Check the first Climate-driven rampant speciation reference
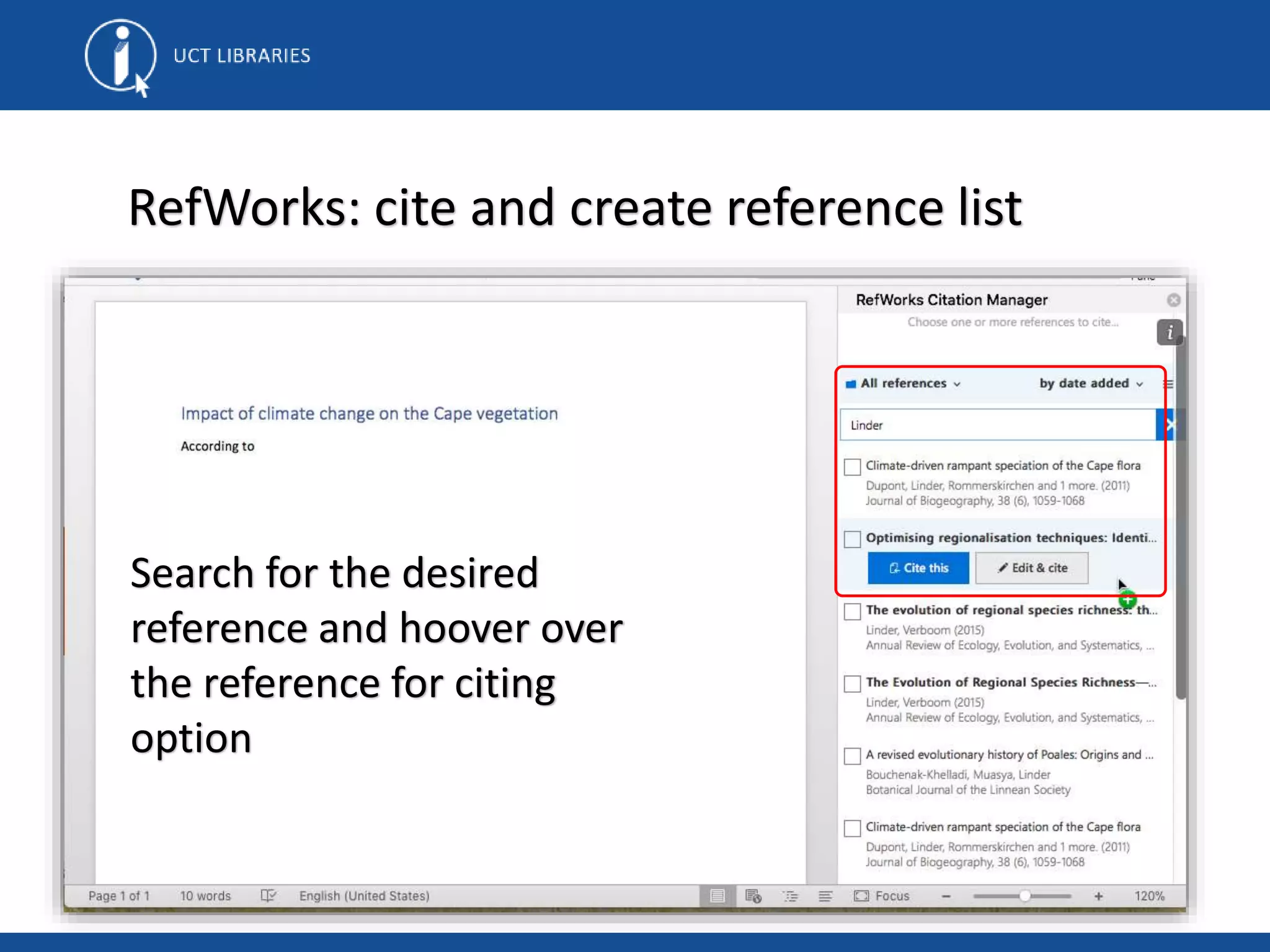 click(x=853, y=467)
